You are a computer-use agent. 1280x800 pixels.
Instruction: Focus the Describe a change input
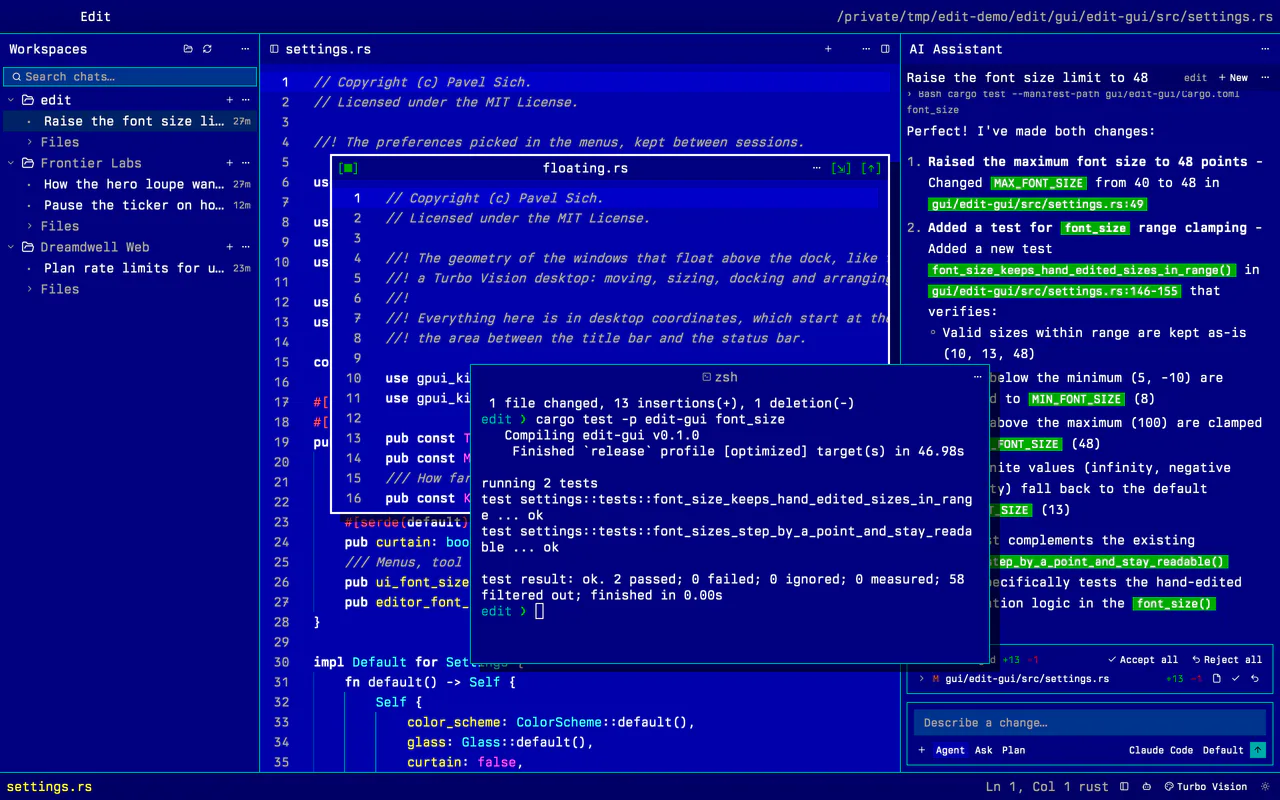coord(1089,722)
